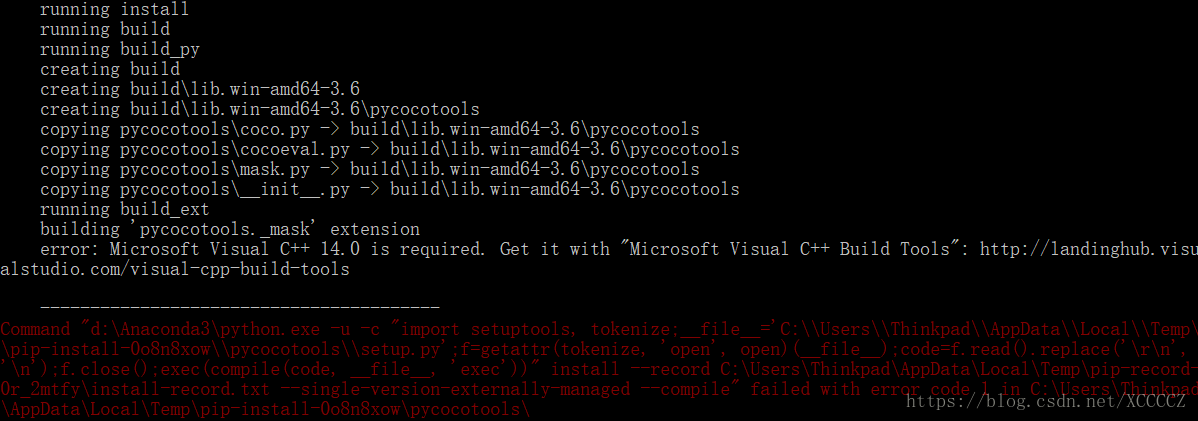Click the 'copying pycocotools\cocoeval.py' line
The image size is (1198, 421).
click(x=390, y=149)
